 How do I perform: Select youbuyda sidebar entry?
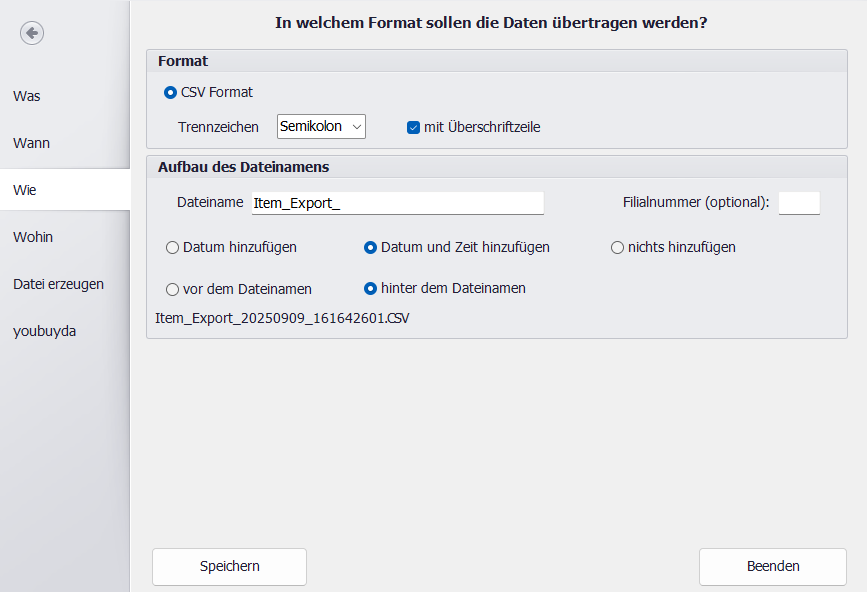(44, 331)
